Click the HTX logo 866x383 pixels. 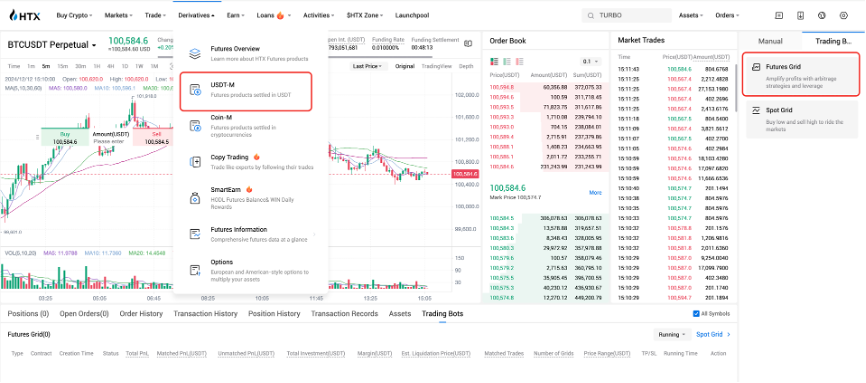25,15
